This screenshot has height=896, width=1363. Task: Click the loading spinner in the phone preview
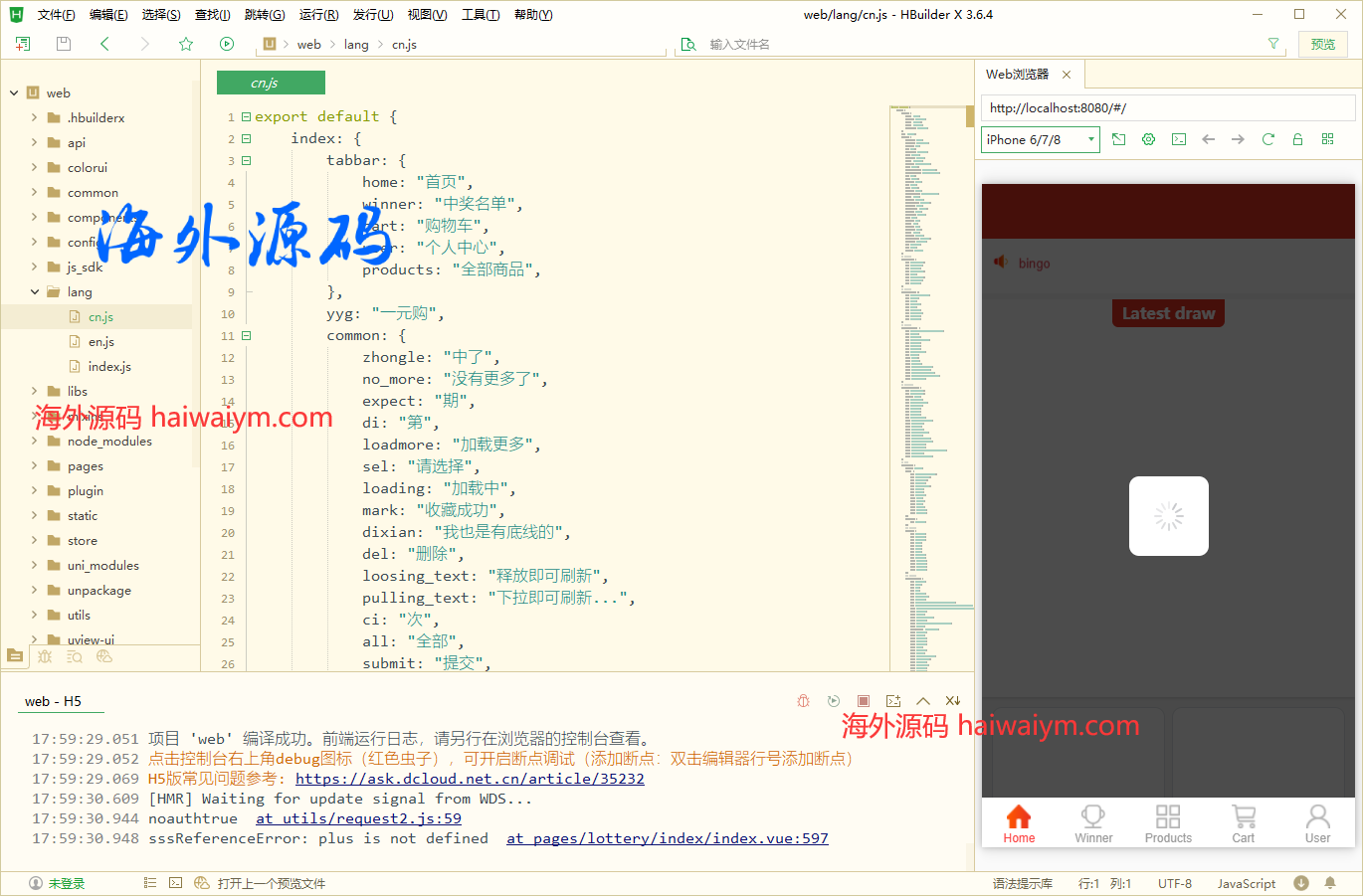coord(1168,515)
